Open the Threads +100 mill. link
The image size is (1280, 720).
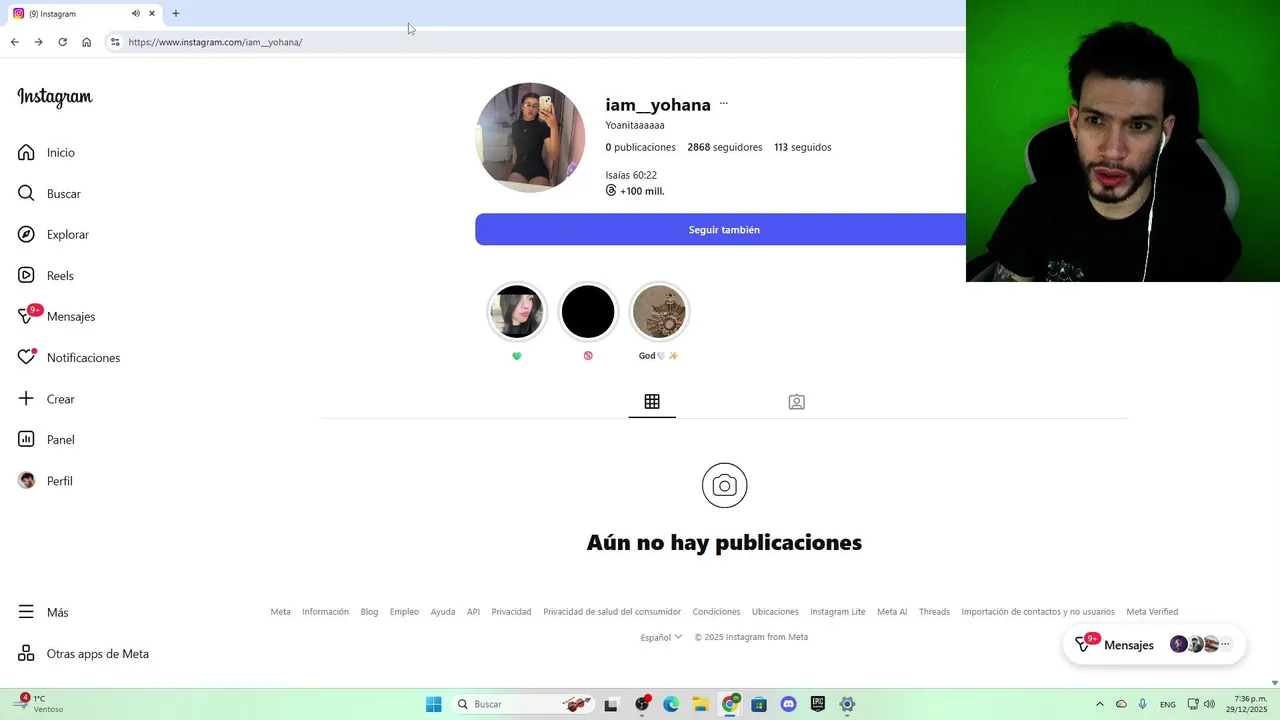635,191
